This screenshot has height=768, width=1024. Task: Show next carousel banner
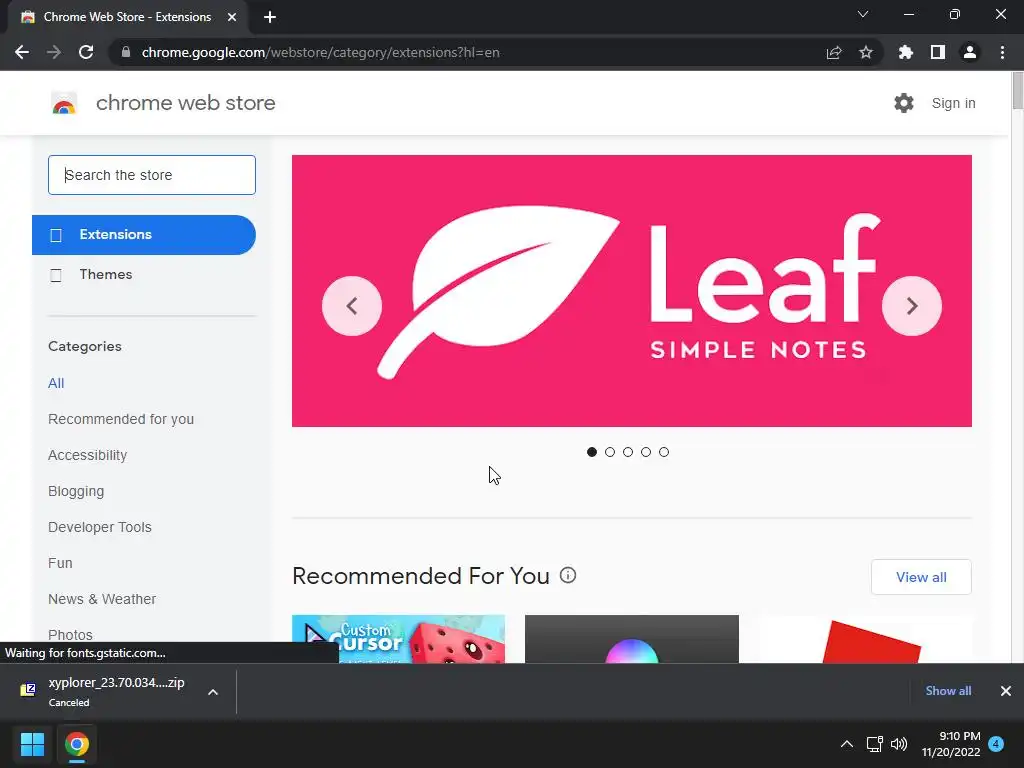coord(912,306)
